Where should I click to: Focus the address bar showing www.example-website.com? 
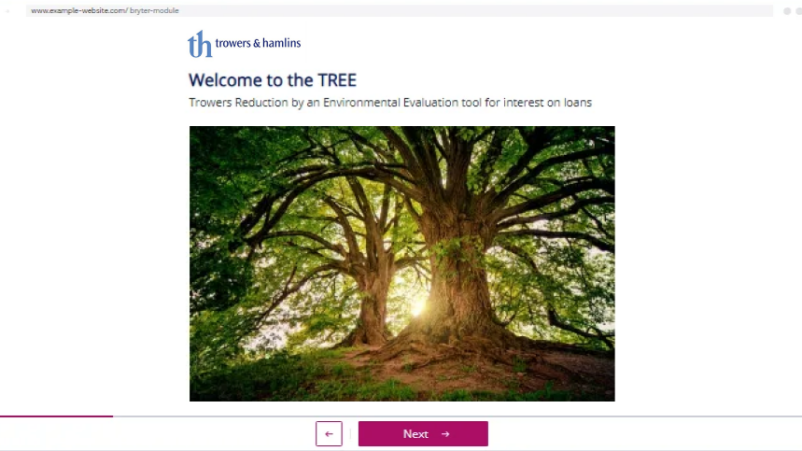[399, 11]
